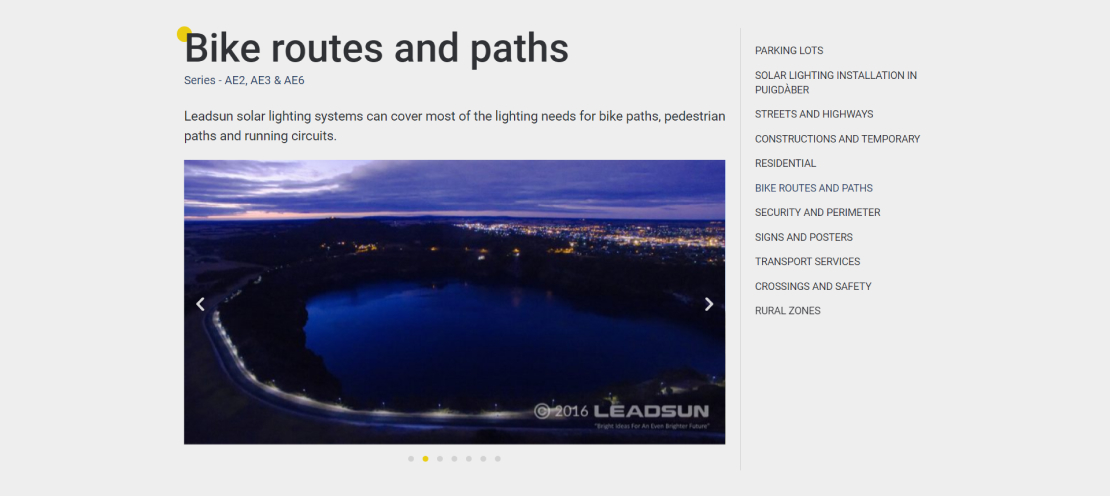Select Rural Zones in sidebar

tap(787, 311)
